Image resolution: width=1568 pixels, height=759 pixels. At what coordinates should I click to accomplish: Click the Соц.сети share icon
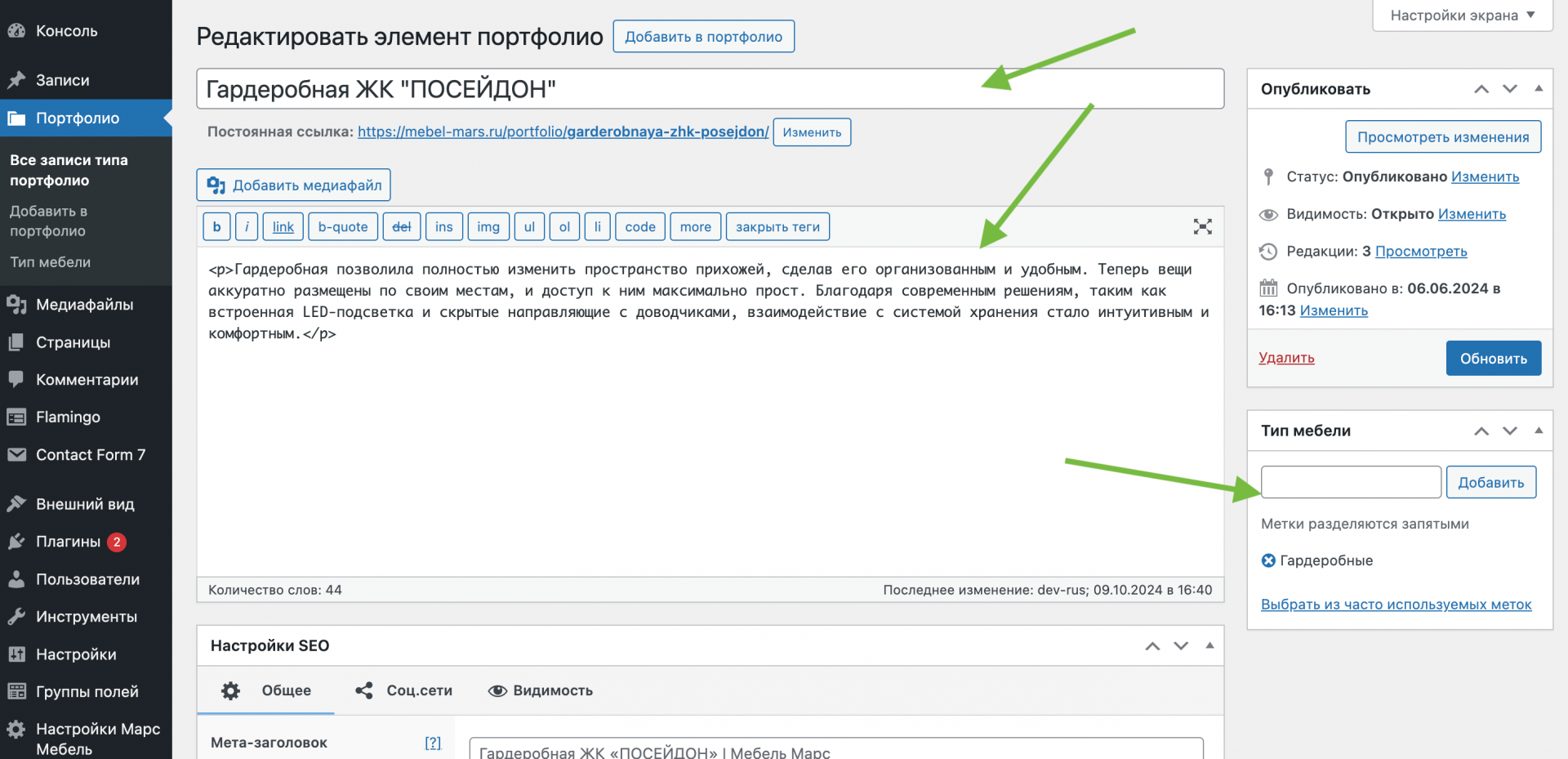364,691
